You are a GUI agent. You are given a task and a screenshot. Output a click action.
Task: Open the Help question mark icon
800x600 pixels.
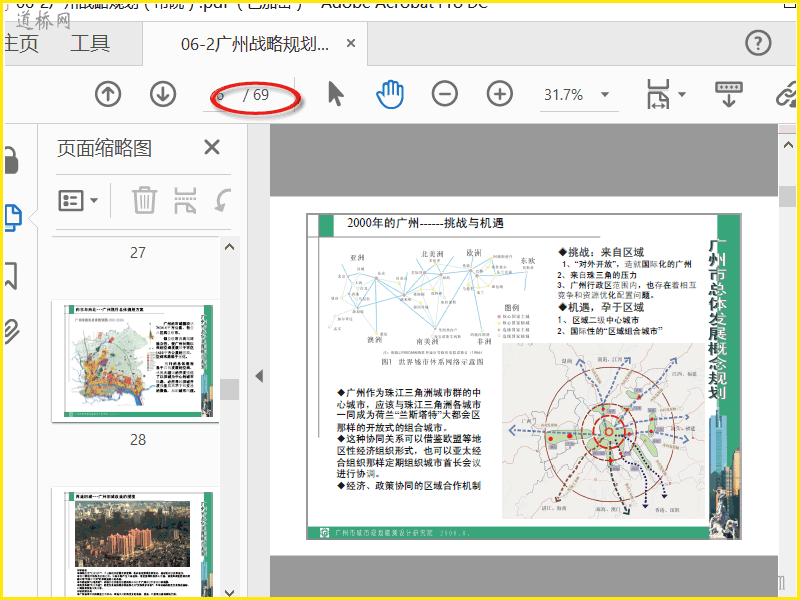759,43
